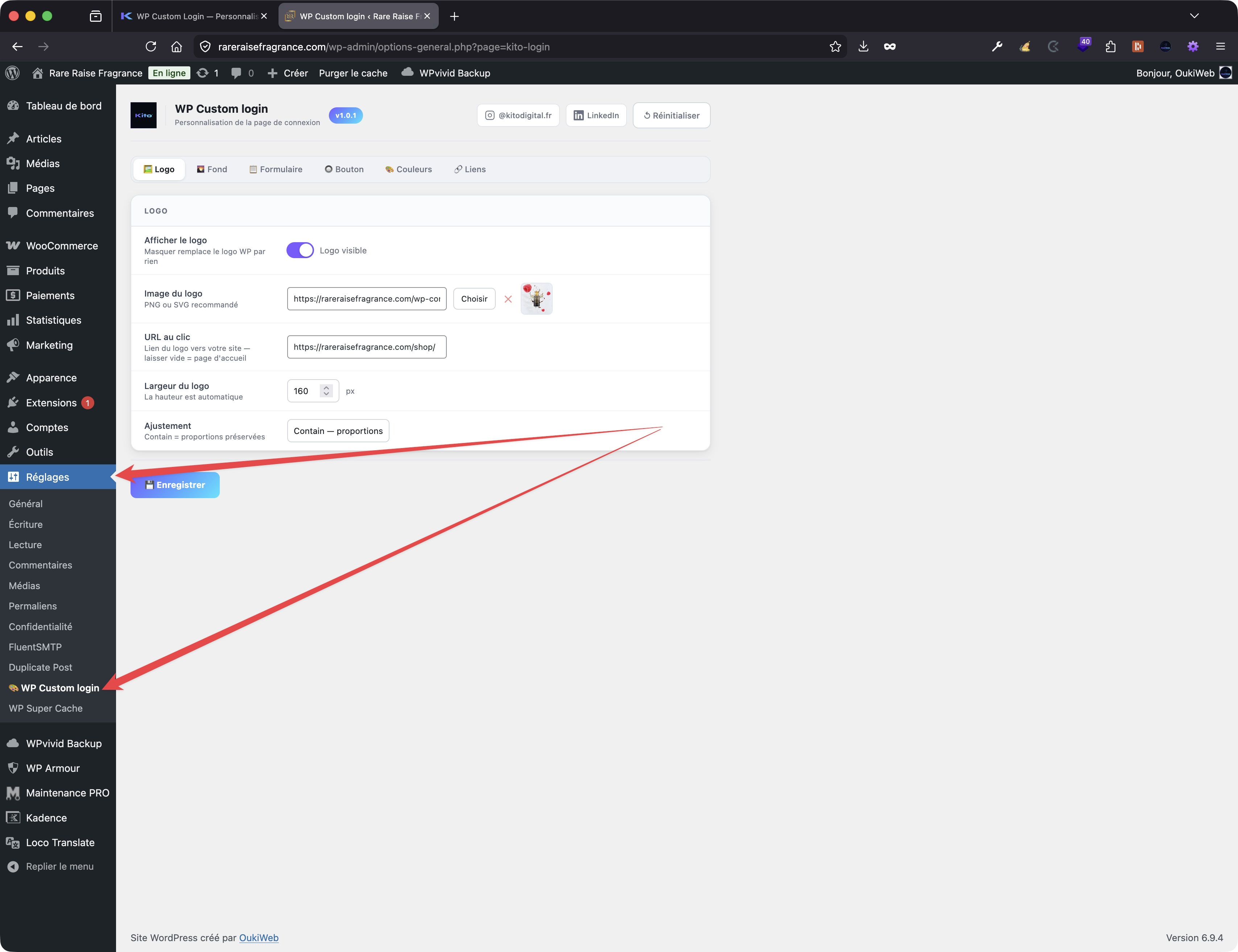The height and width of the screenshot is (952, 1238).
Task: Click the Instagram @kitodigital.fr button
Action: [x=517, y=115]
